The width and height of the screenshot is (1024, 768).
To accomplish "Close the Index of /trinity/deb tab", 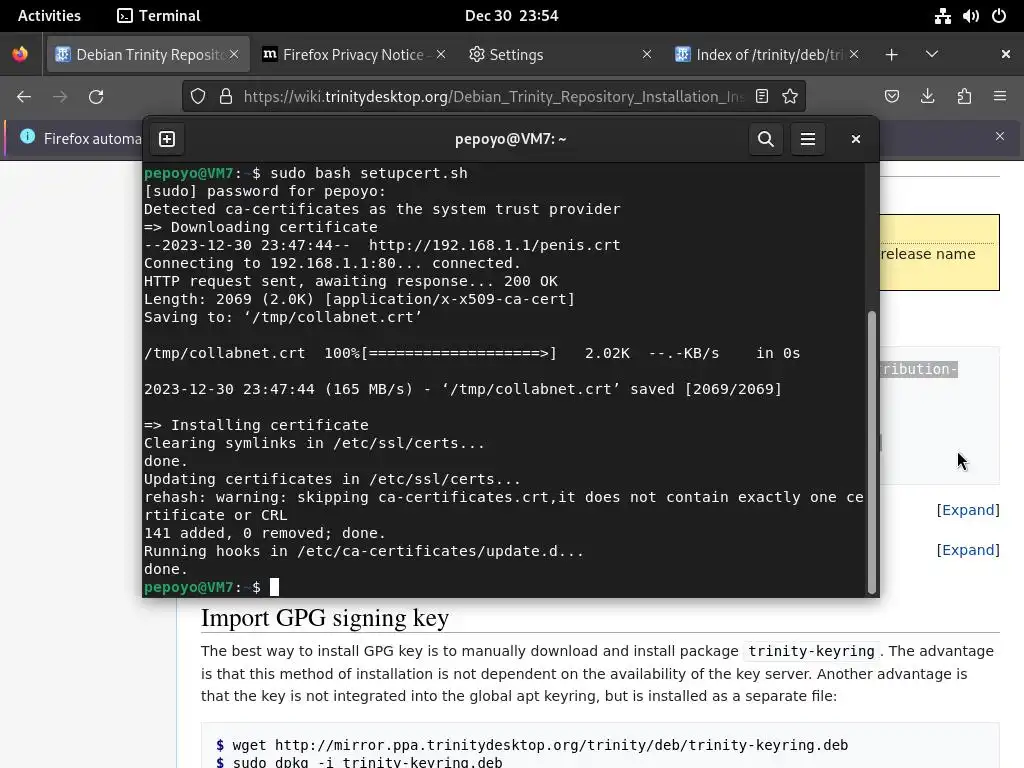I will tap(854, 54).
